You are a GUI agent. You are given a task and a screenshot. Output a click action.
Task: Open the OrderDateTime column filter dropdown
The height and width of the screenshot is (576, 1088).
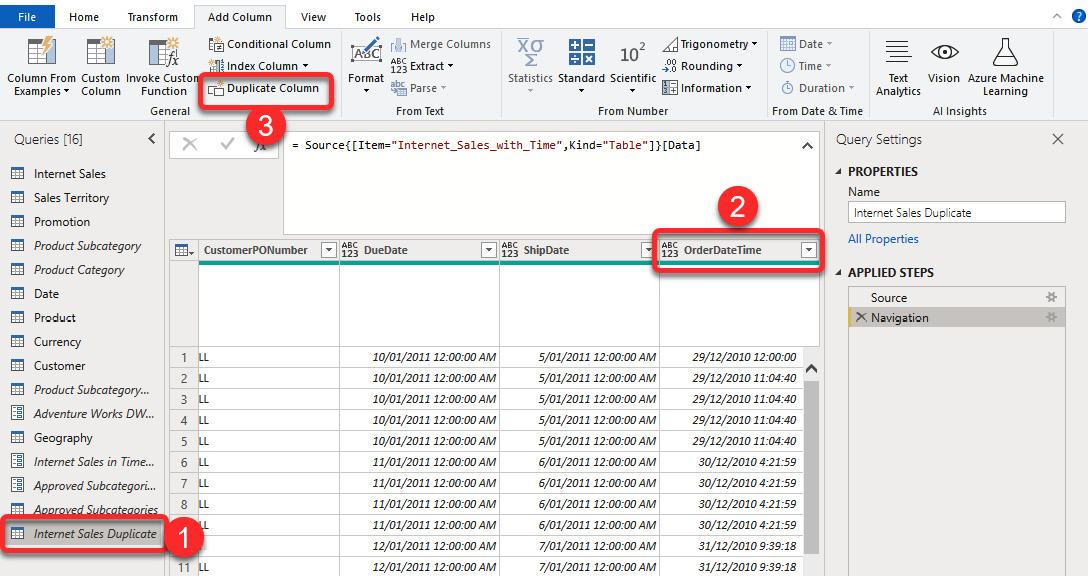click(x=808, y=250)
